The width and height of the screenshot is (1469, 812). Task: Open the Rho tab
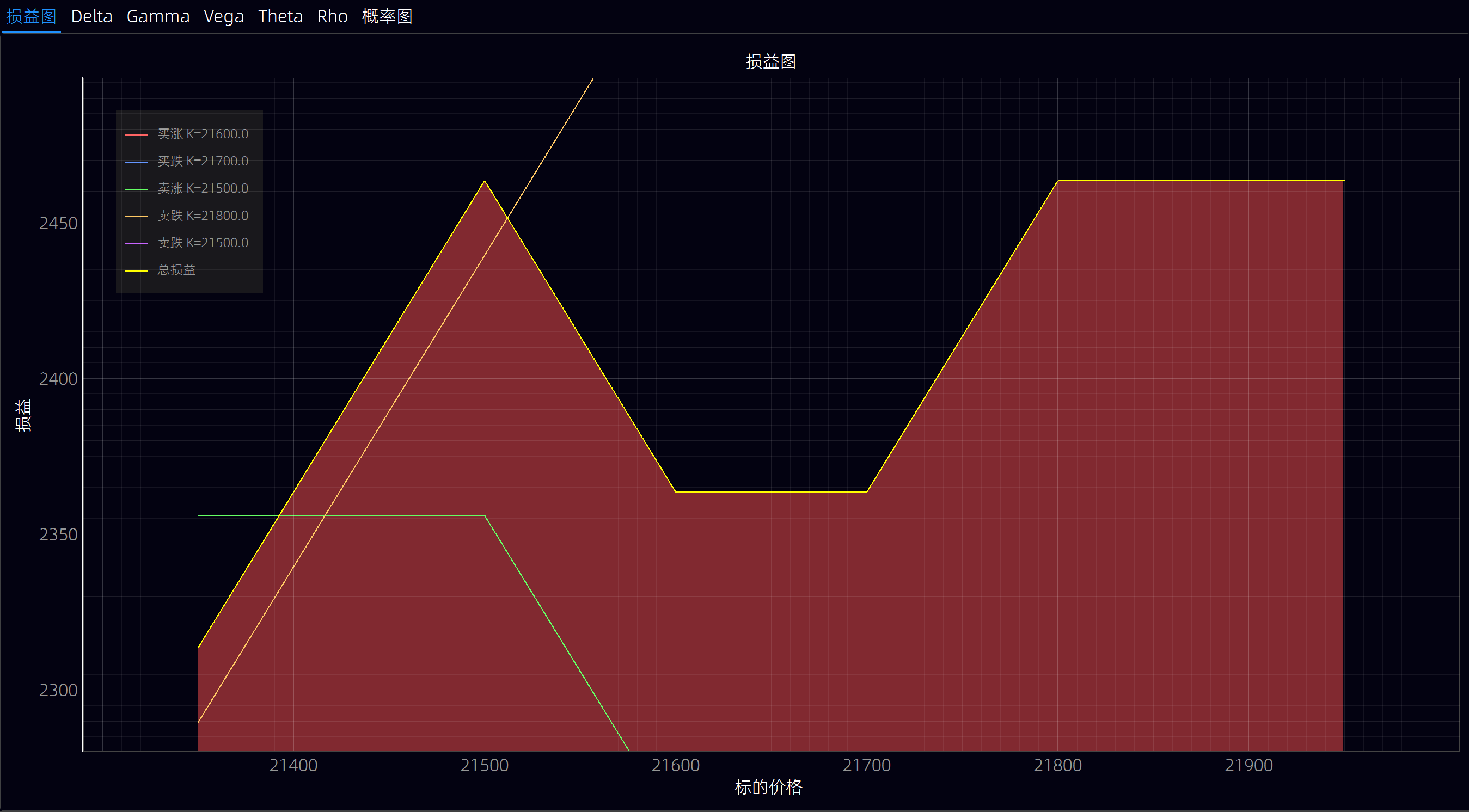[x=332, y=16]
